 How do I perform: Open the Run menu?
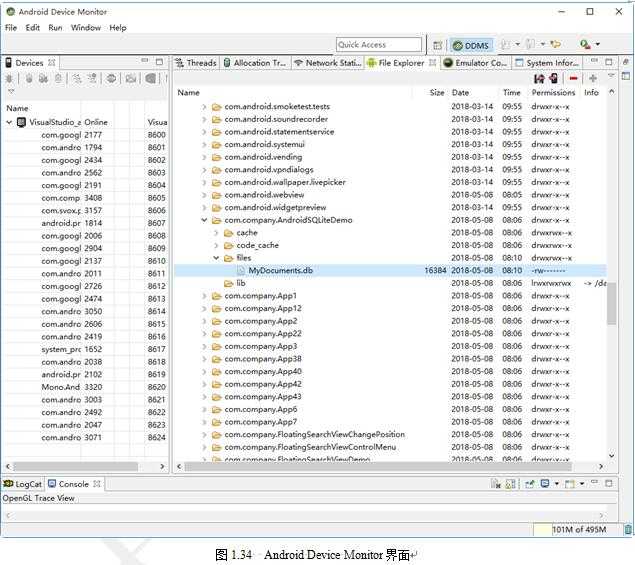55,28
